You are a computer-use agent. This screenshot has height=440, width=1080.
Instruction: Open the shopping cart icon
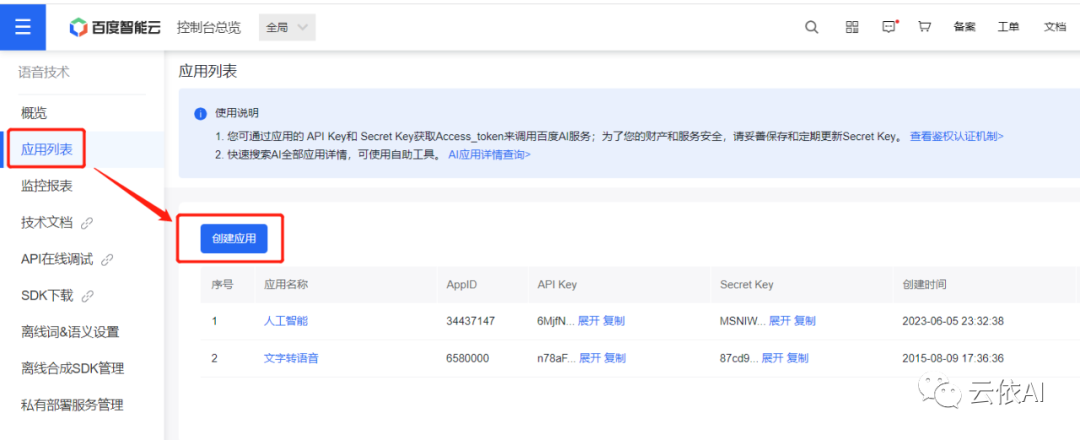coord(924,27)
